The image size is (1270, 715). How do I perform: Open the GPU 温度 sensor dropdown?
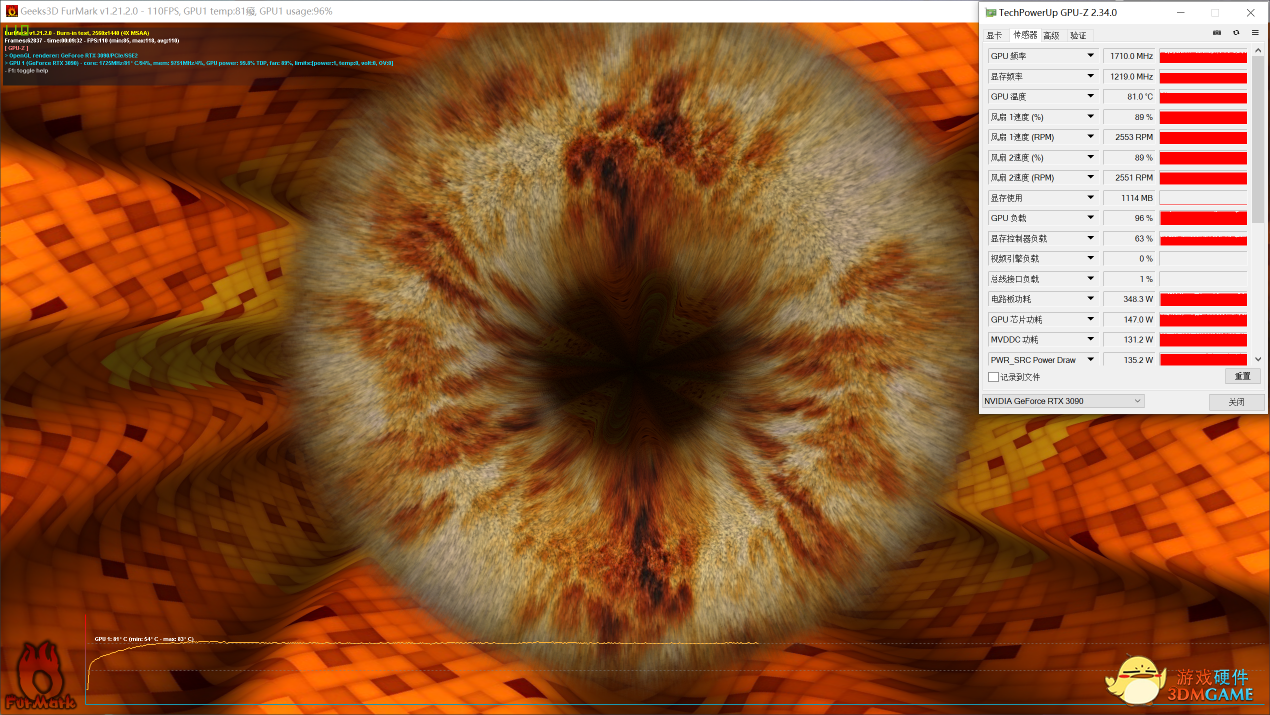click(1091, 97)
